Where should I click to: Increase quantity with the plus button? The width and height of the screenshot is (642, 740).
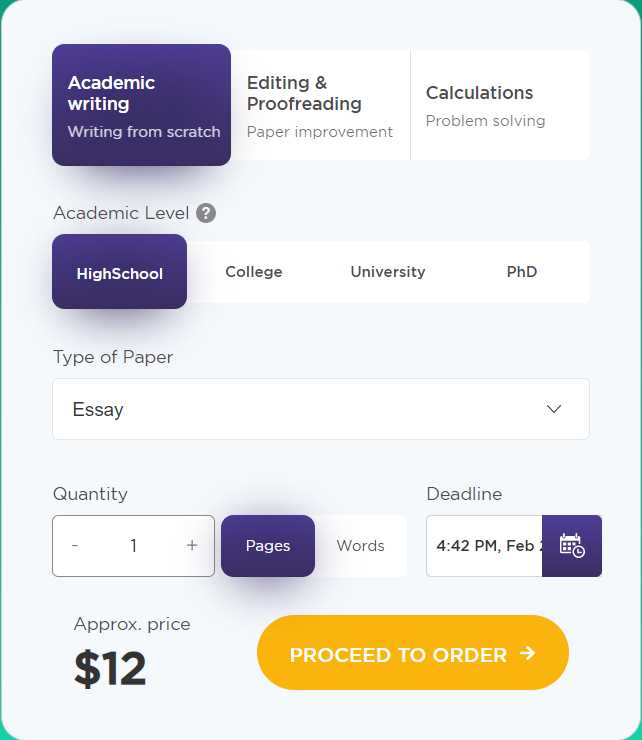tap(192, 546)
